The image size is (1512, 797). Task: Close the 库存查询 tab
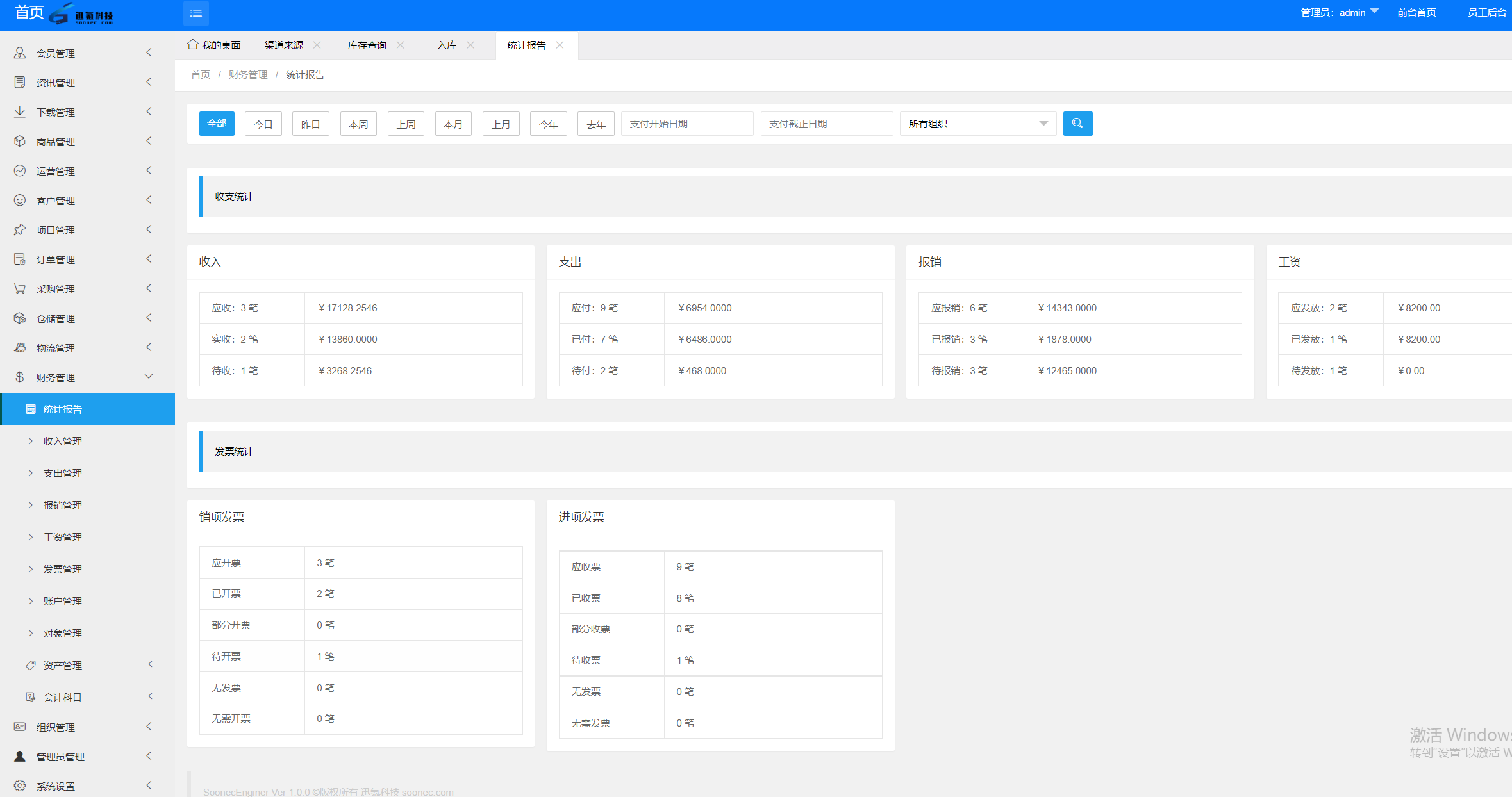(400, 45)
